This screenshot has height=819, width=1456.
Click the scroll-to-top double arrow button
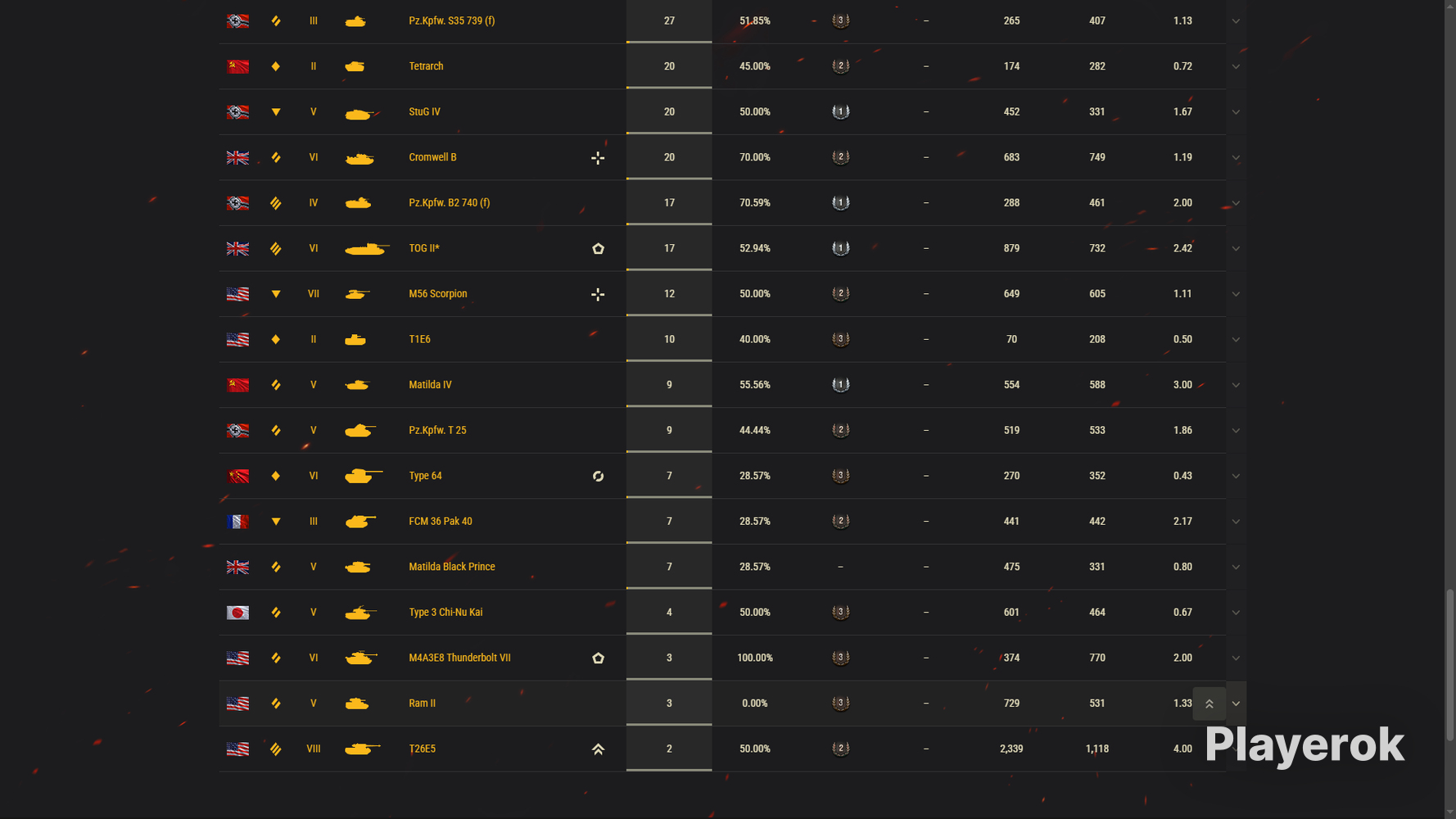[x=1209, y=704]
